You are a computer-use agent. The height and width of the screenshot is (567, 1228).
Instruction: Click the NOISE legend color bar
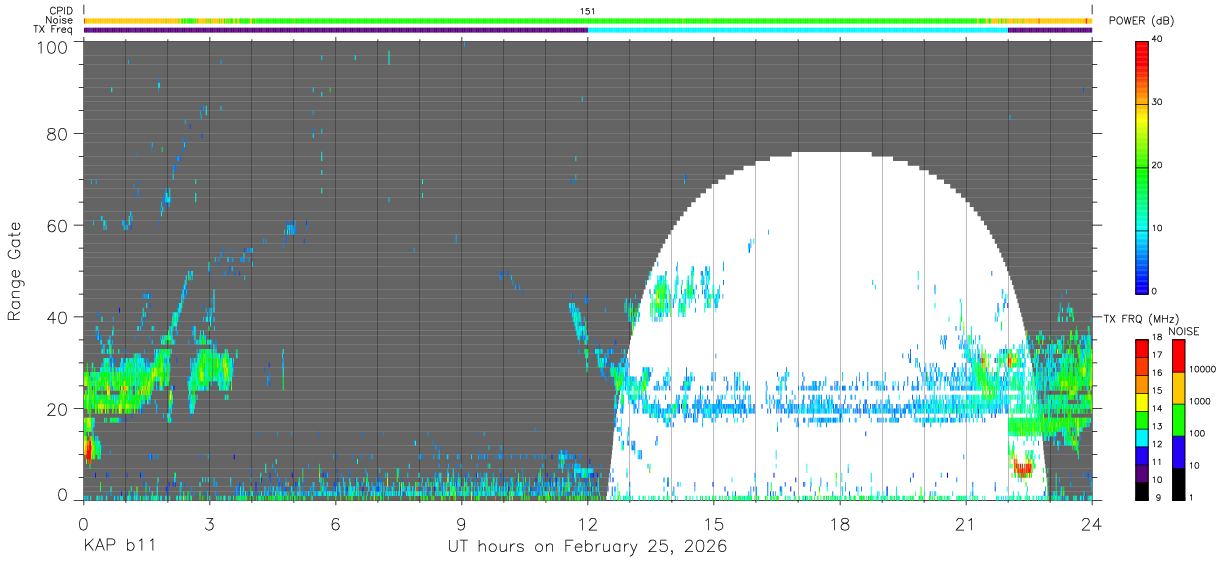point(1177,420)
